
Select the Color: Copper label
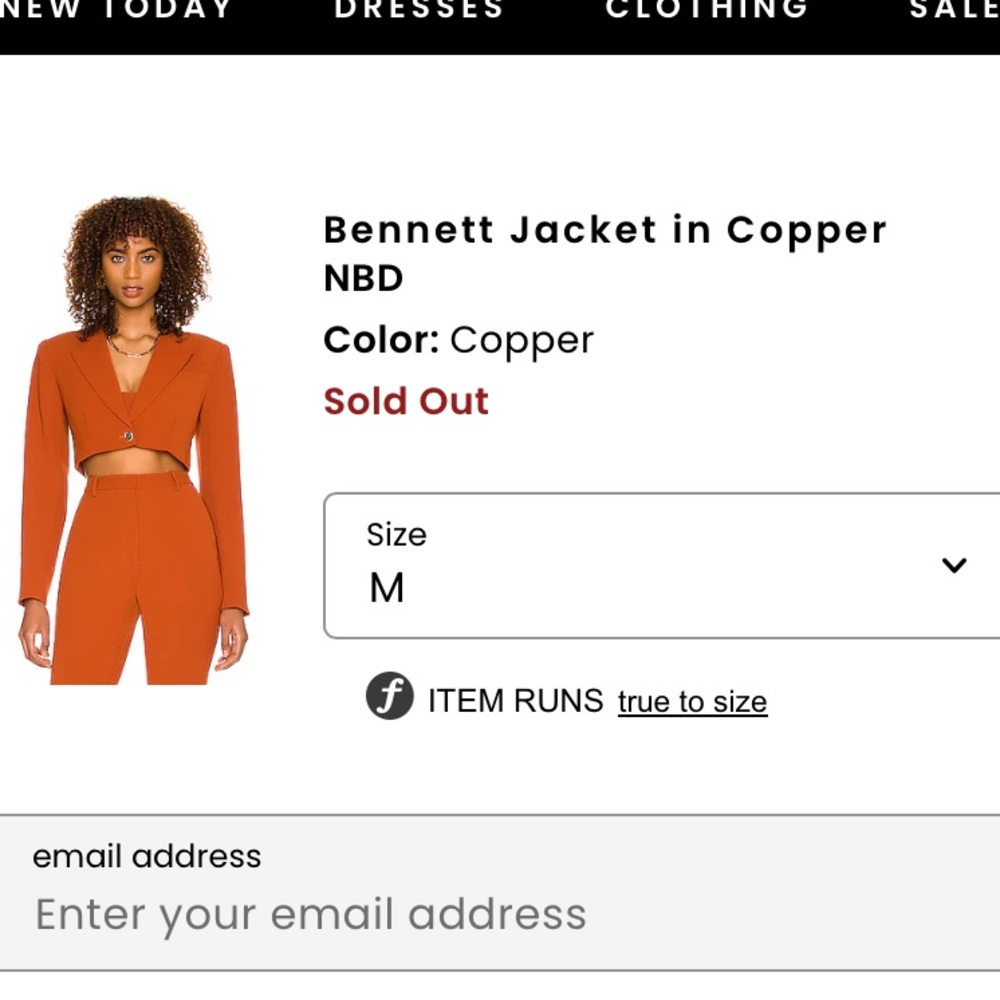click(458, 341)
